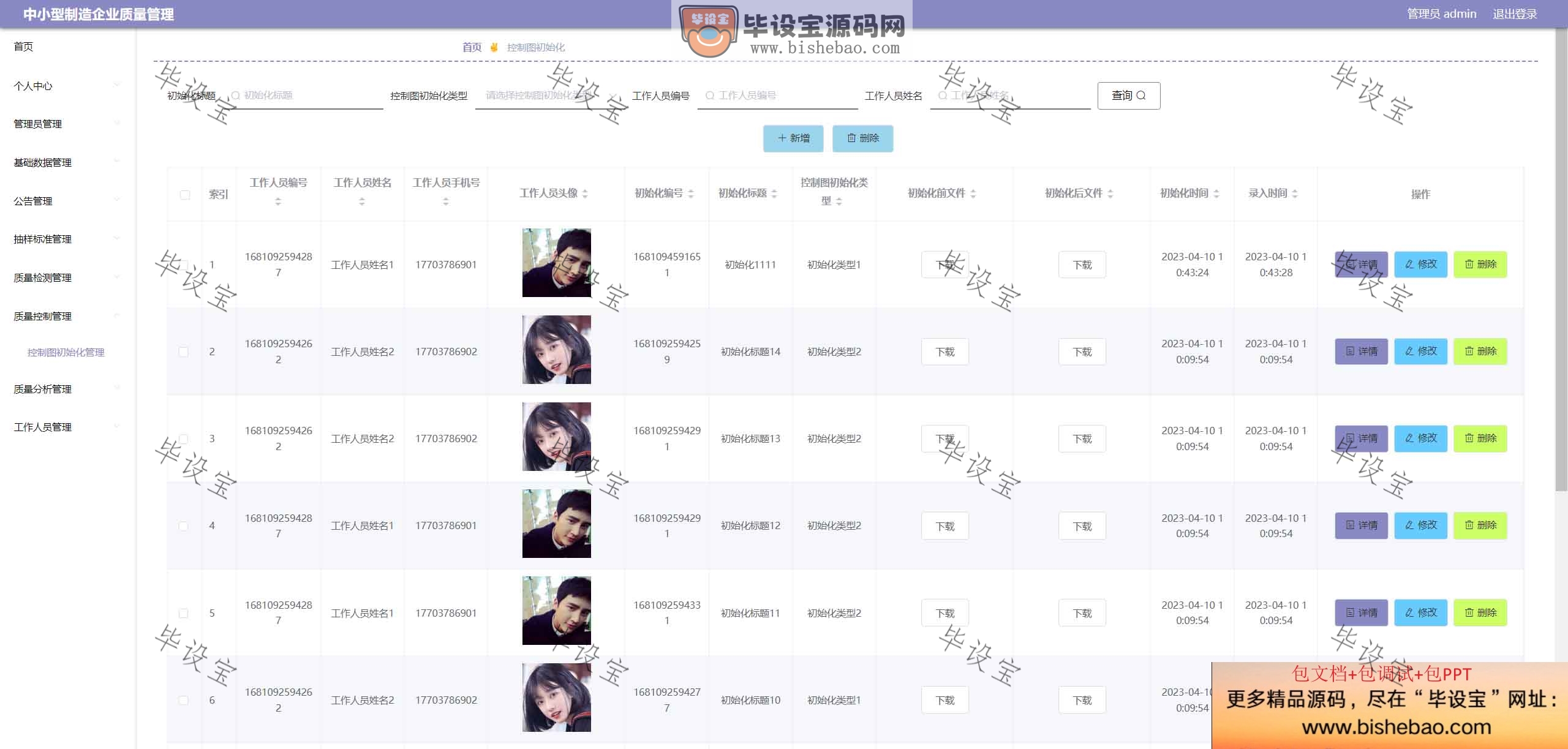Toggle the select-all checkbox in table header
1568x749 pixels.
[184, 195]
